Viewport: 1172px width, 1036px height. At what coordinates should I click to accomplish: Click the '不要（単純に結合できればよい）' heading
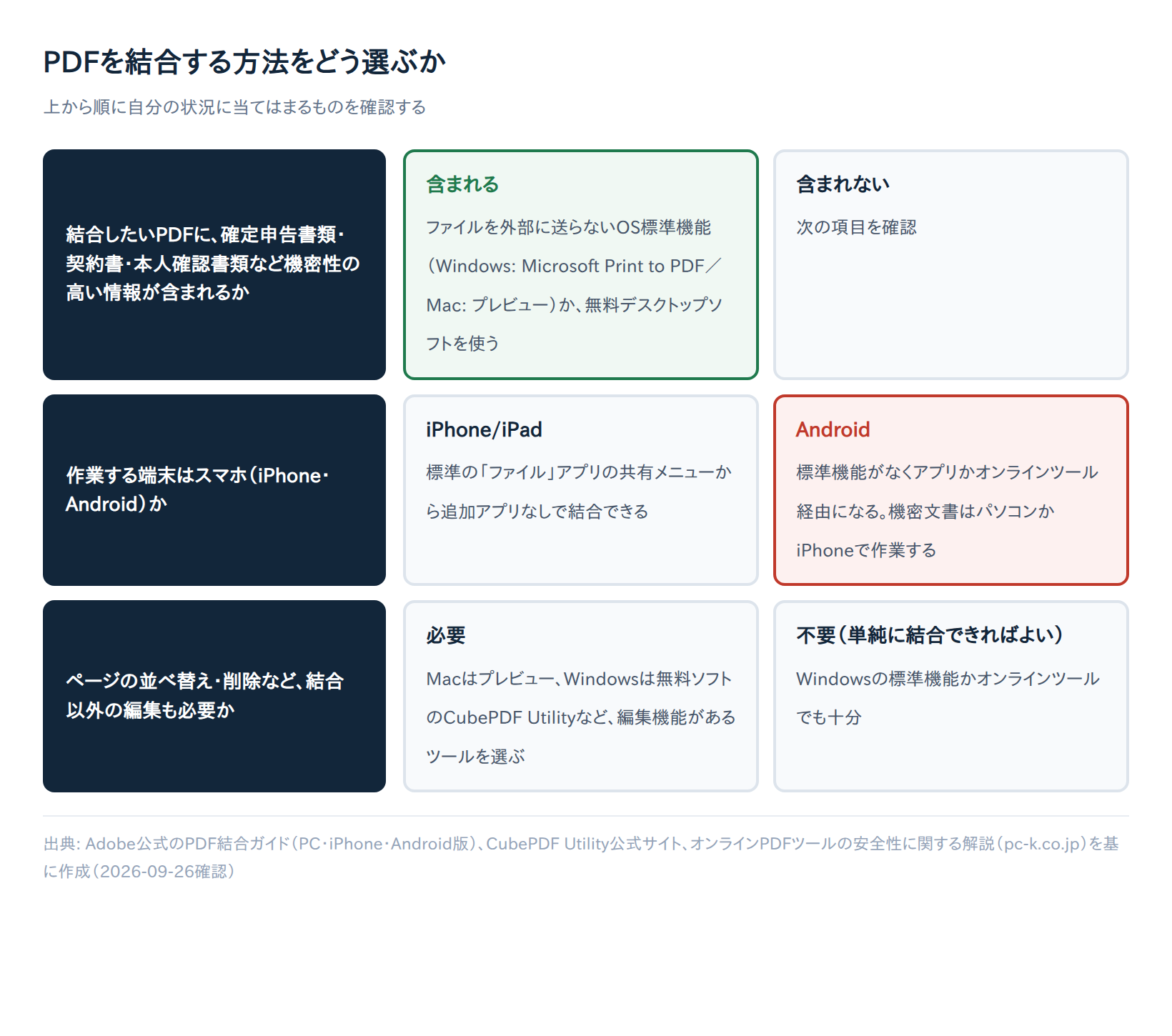(930, 635)
